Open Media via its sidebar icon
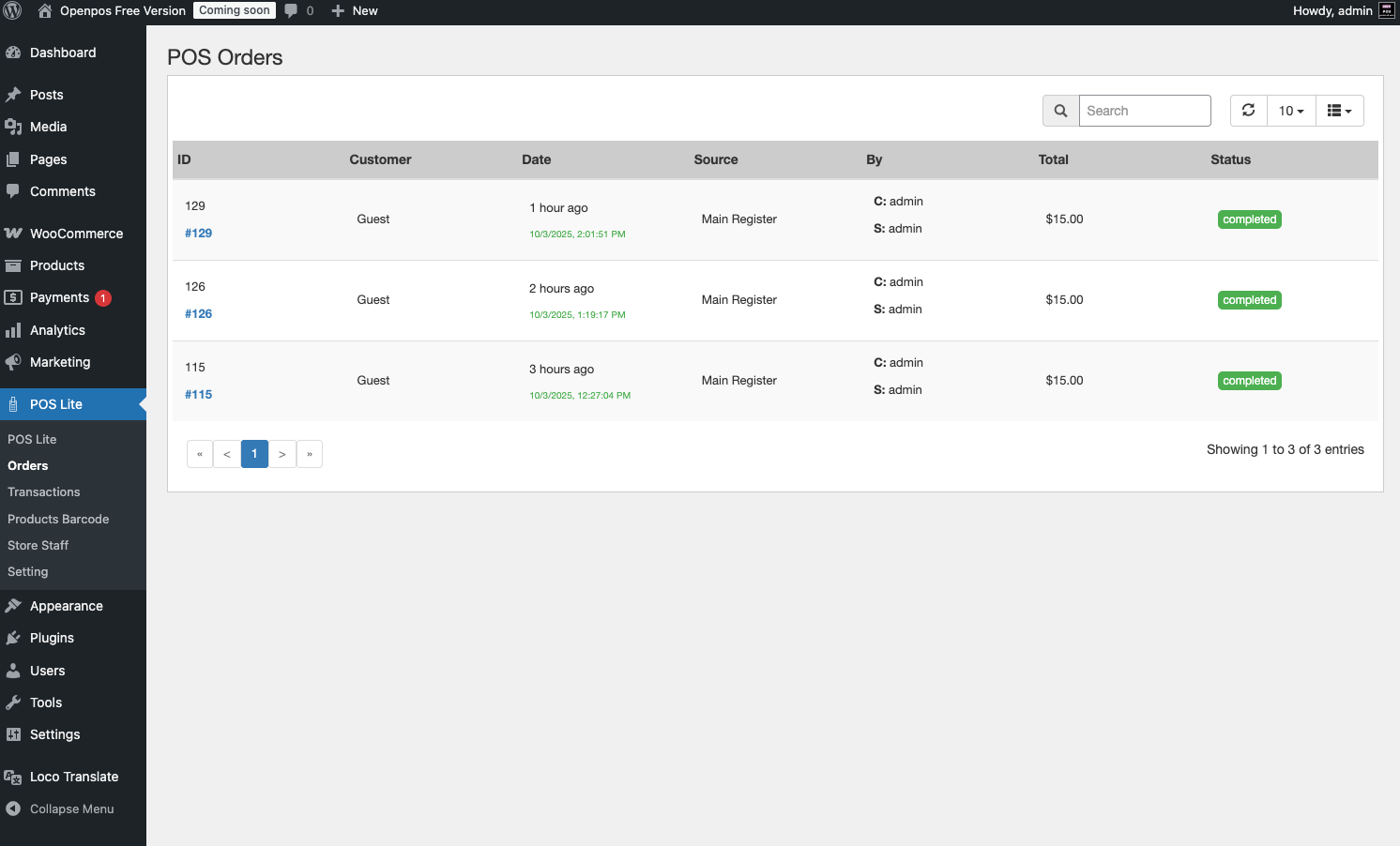The image size is (1400, 846). click(14, 127)
